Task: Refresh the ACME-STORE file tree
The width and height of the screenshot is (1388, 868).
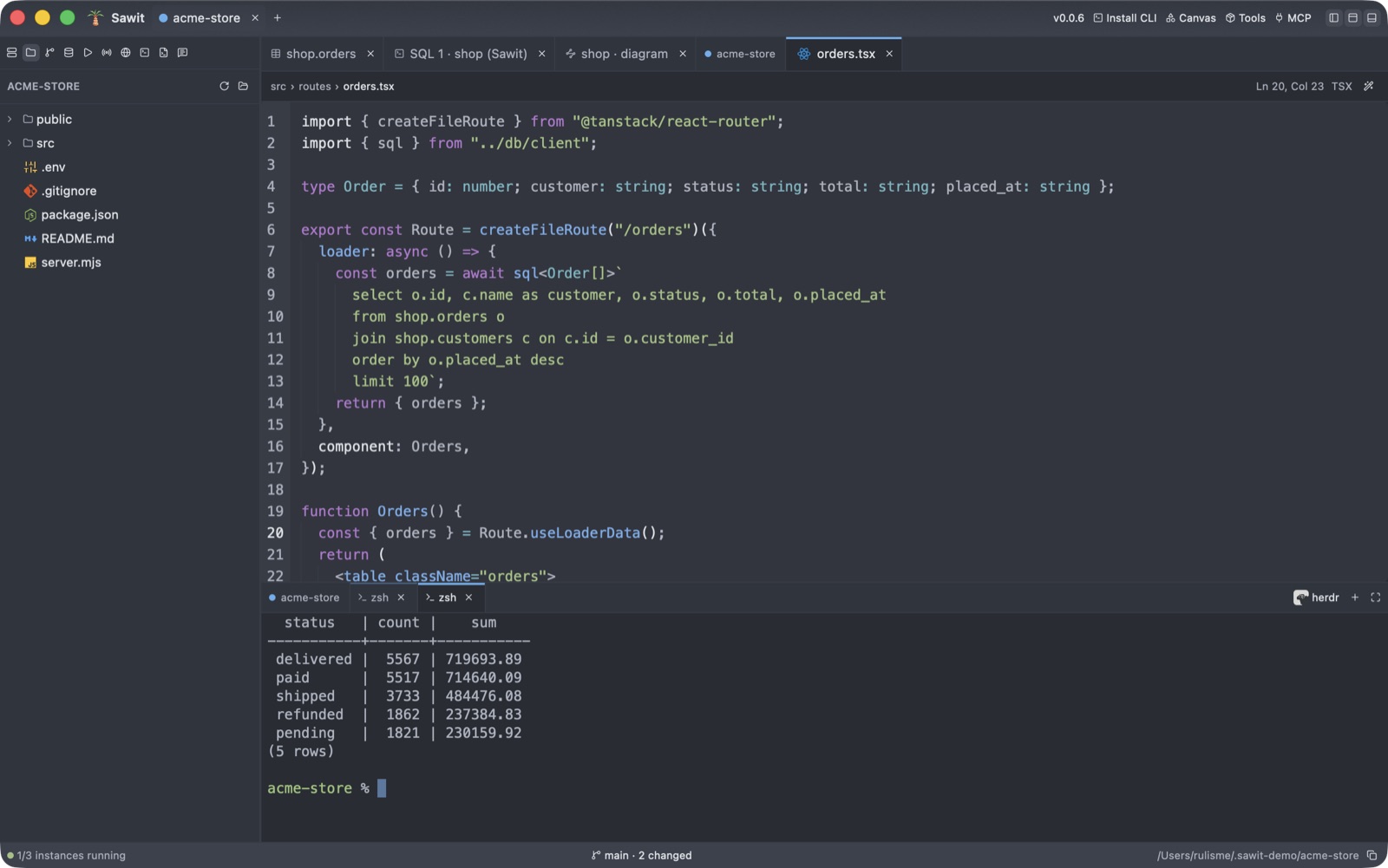Action: point(224,86)
